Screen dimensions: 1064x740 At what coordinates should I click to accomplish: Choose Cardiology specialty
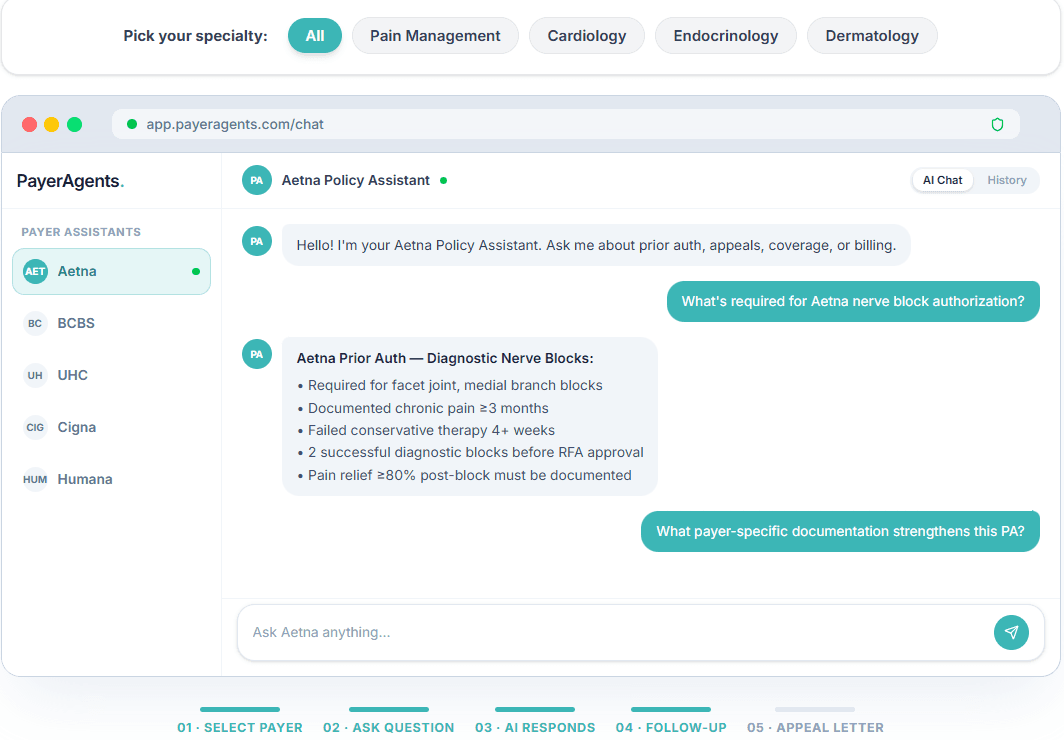(x=587, y=36)
